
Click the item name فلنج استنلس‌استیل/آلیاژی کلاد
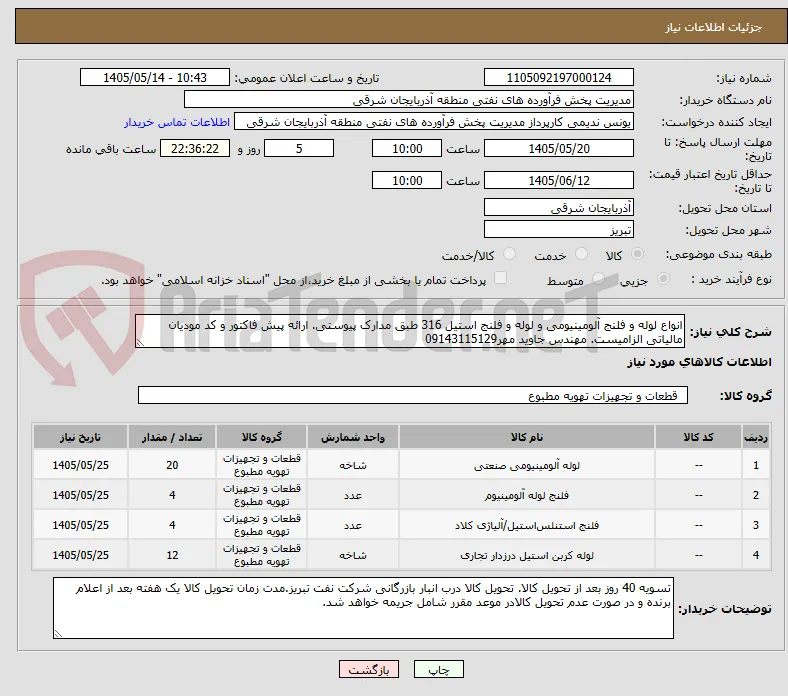(527, 526)
